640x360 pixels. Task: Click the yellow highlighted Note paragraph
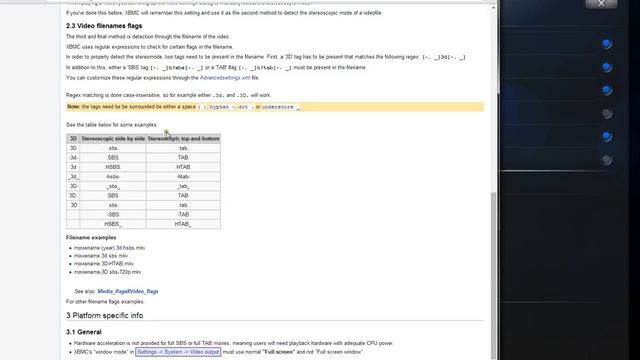point(275,107)
